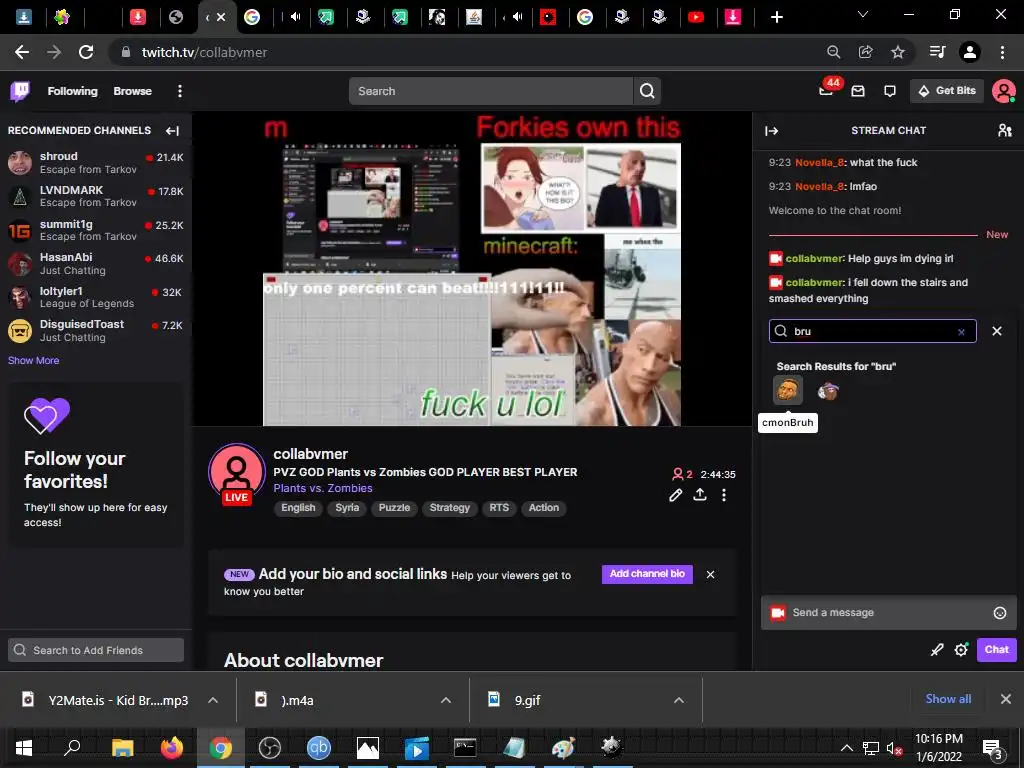Open the browser media control icon
The height and width of the screenshot is (768, 1024).
(937, 52)
